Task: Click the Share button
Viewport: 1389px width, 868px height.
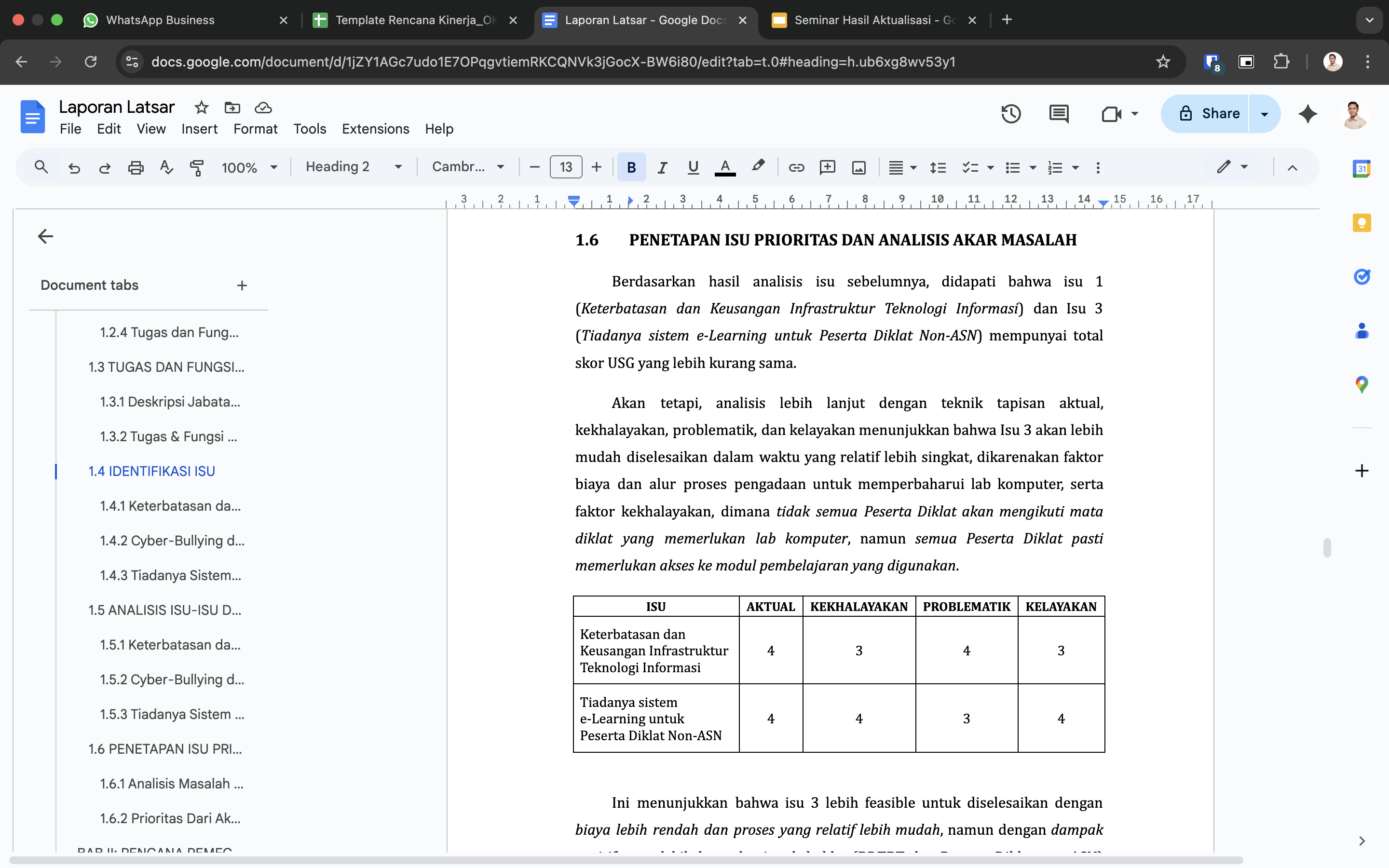Action: point(1208,114)
